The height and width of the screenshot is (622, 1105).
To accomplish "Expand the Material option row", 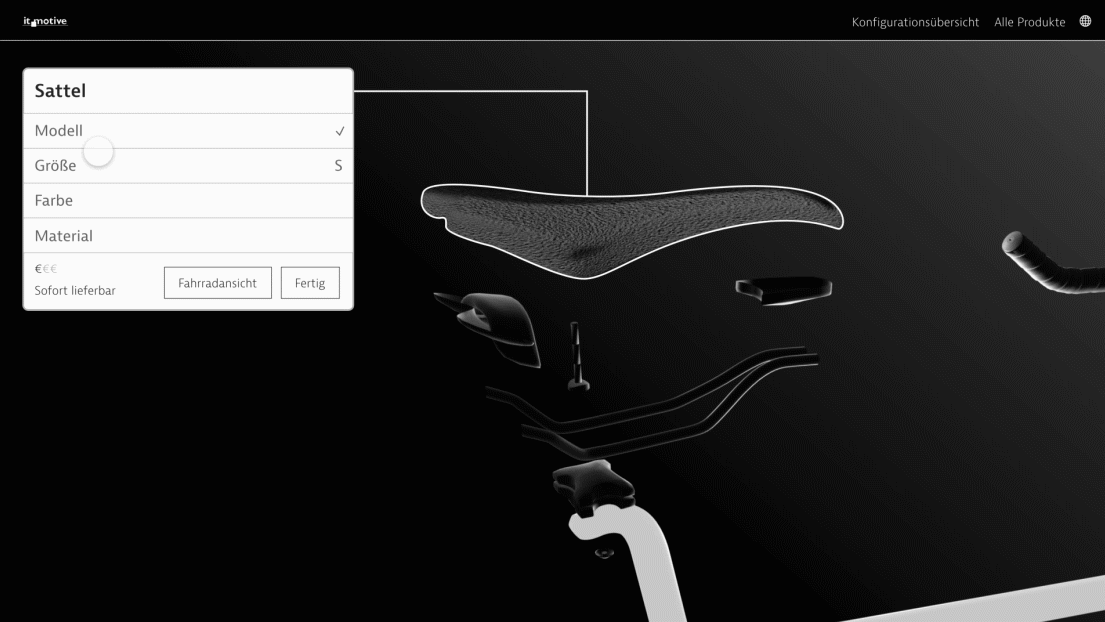I will tap(188, 236).
